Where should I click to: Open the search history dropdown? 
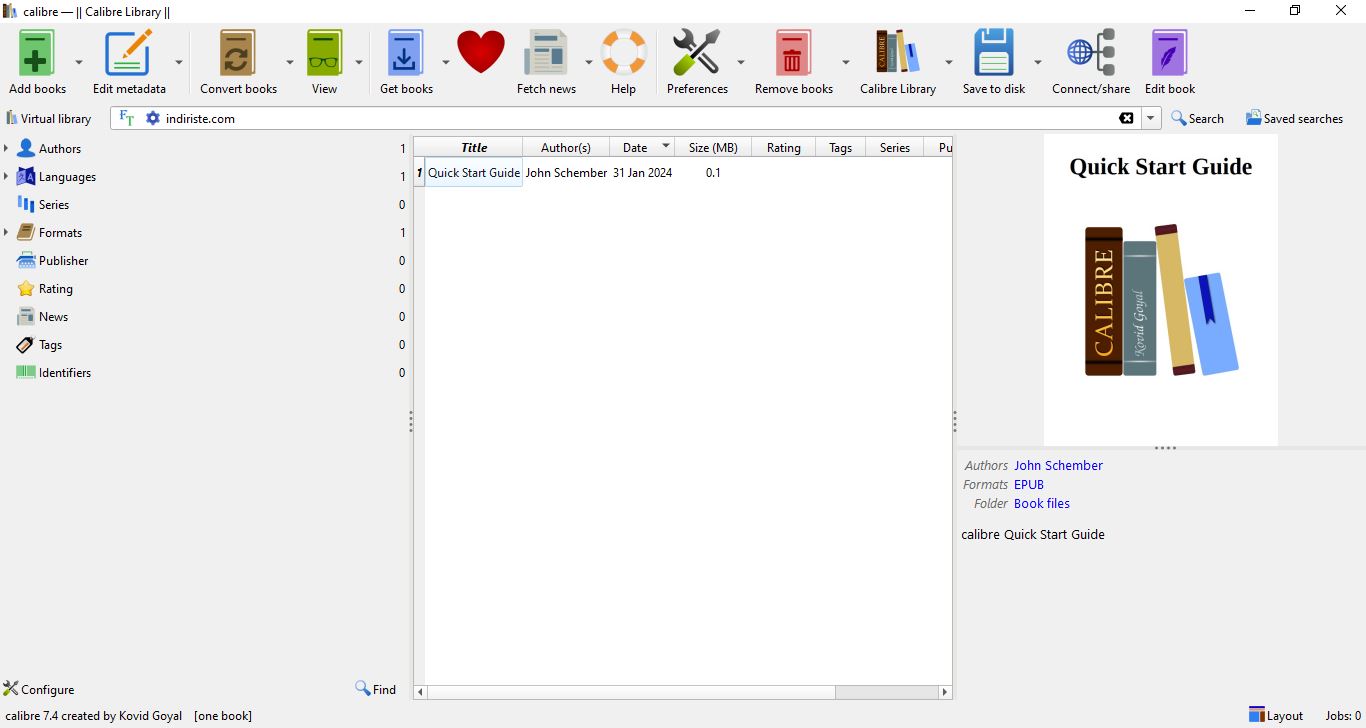click(1151, 118)
